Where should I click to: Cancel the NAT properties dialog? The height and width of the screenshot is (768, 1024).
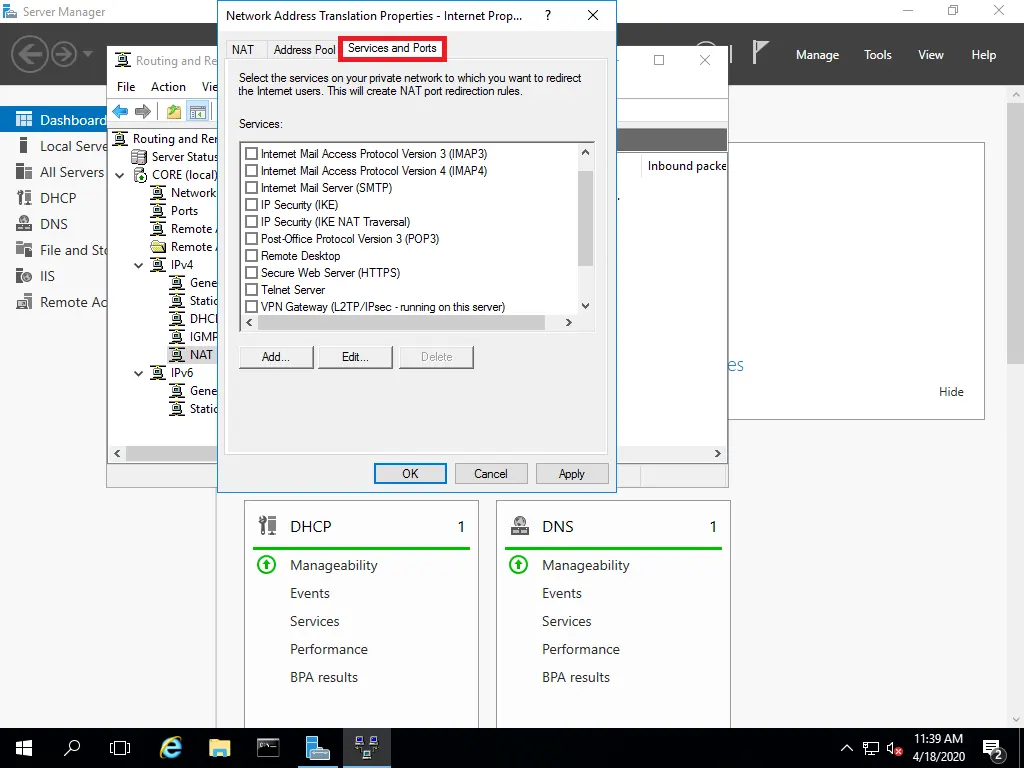pos(490,473)
